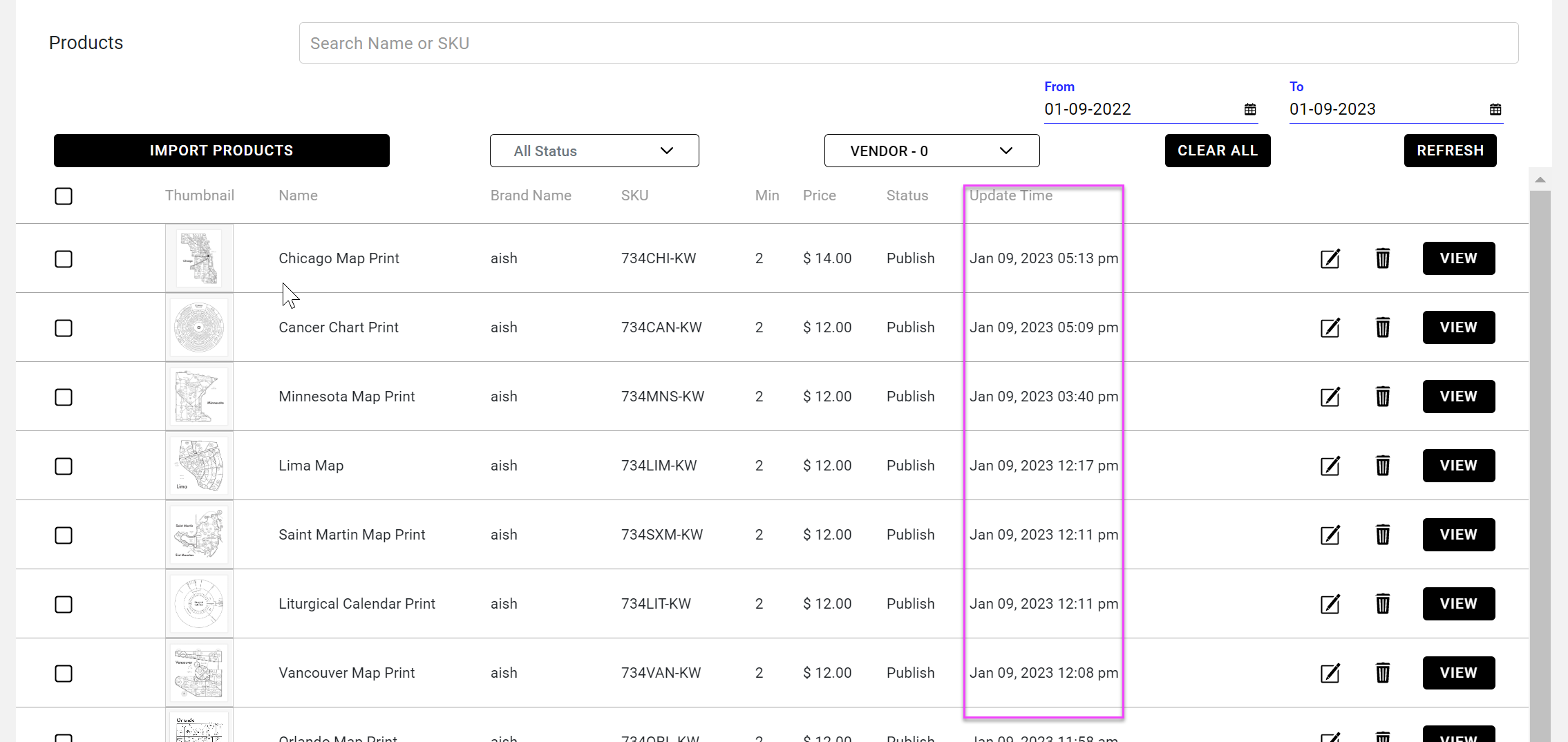Image resolution: width=1568 pixels, height=742 pixels.
Task: Click edit icon for Chicago Map Print
Action: click(1330, 258)
